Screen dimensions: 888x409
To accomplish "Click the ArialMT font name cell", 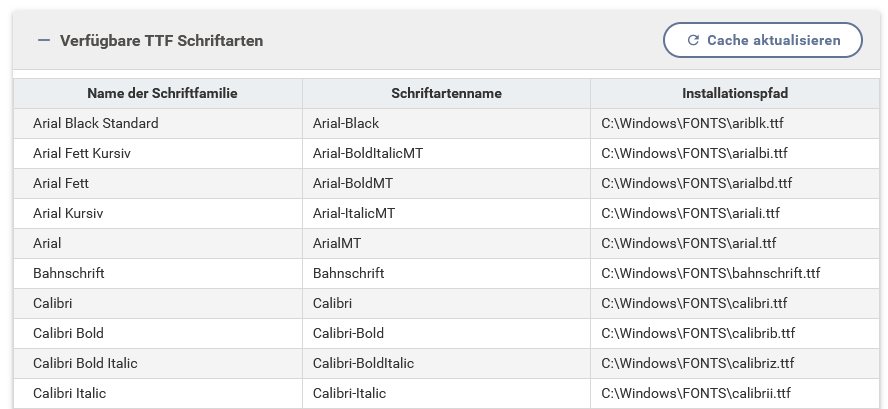I will point(337,244).
